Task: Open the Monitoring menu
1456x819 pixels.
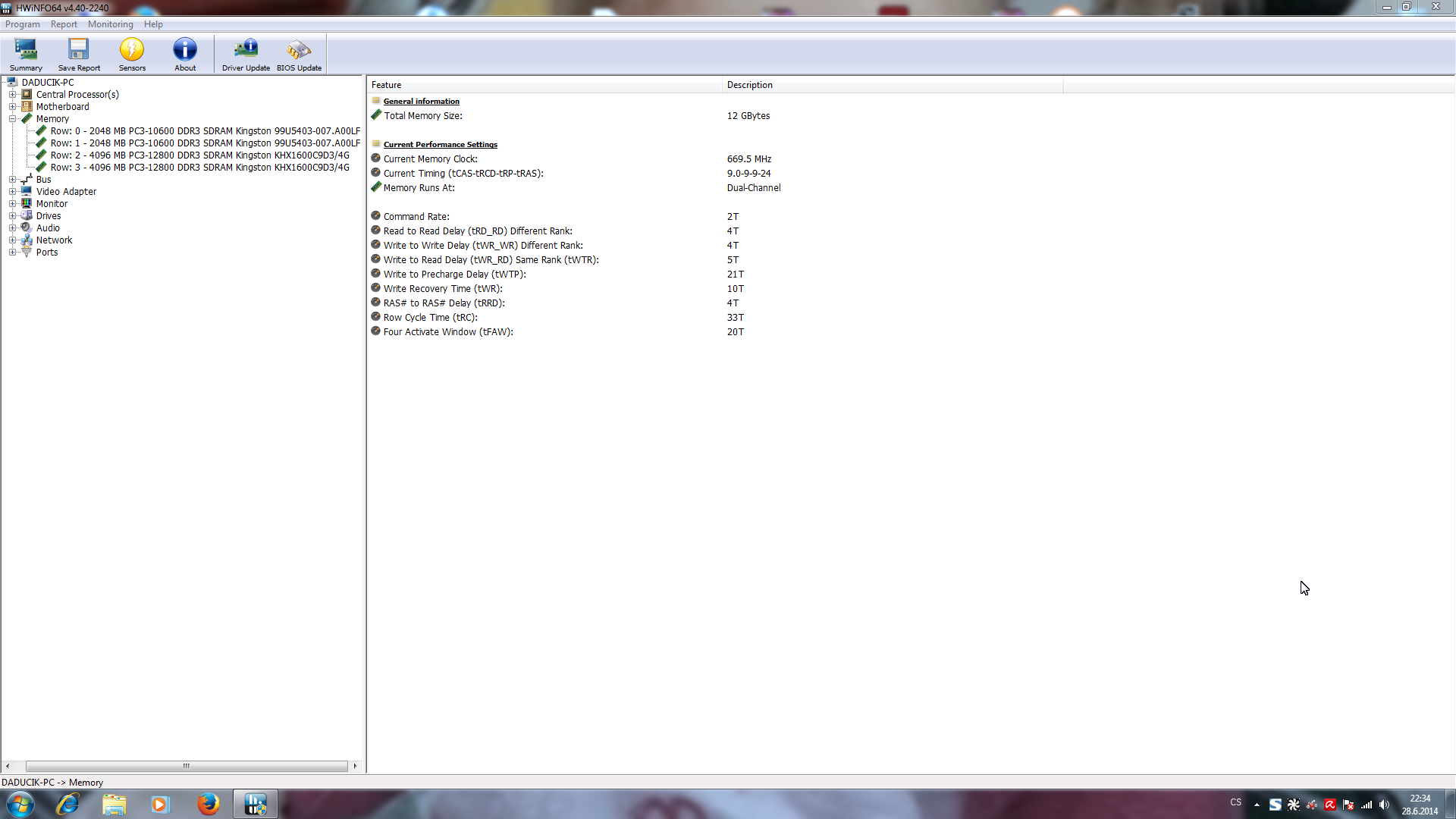Action: [110, 24]
